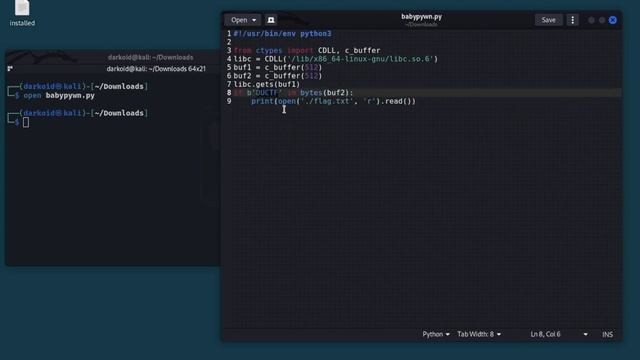Click the libc.so.6 path string on line 4
Screen dimensions: 640x360
[360, 59]
